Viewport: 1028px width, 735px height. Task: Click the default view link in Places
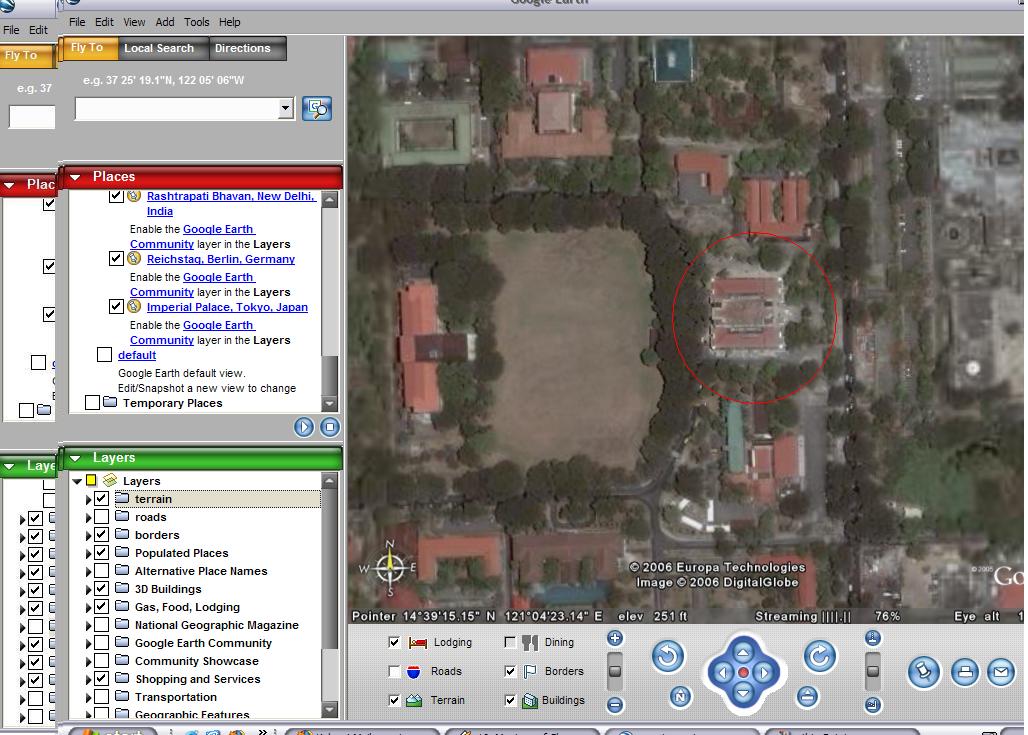pyautogui.click(x=137, y=355)
